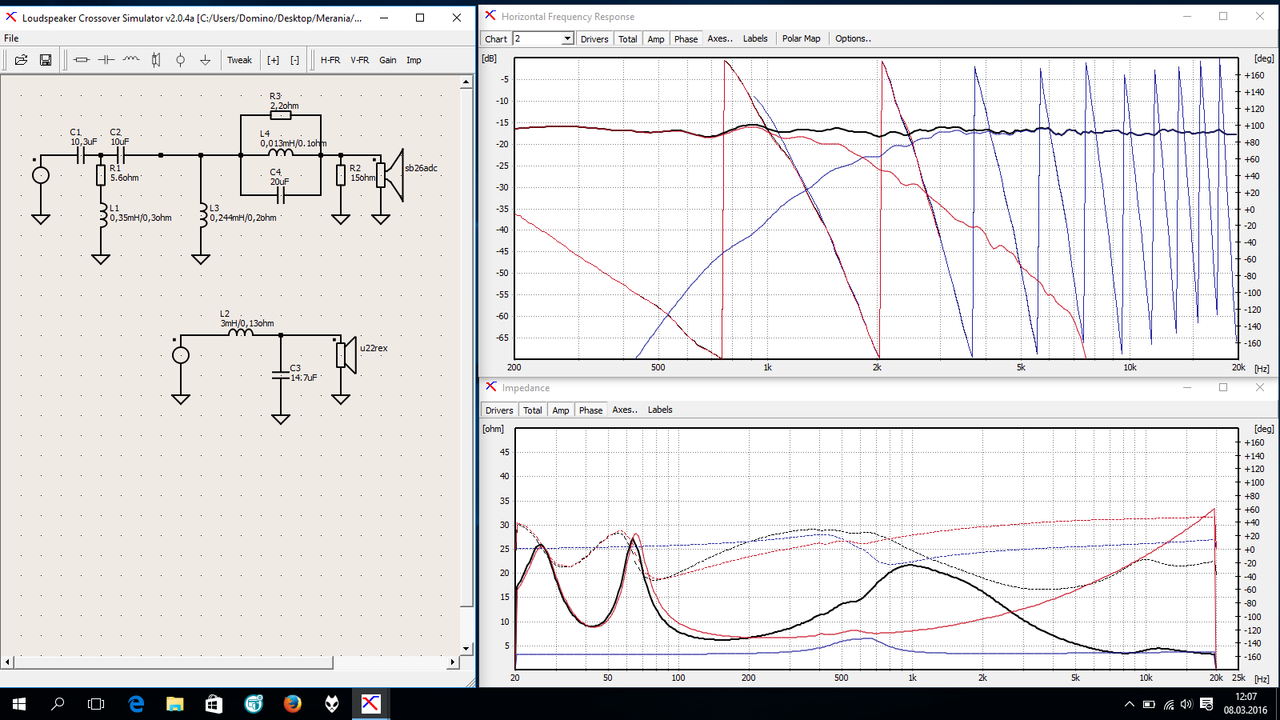Open Options in Frequency Response window

[853, 39]
